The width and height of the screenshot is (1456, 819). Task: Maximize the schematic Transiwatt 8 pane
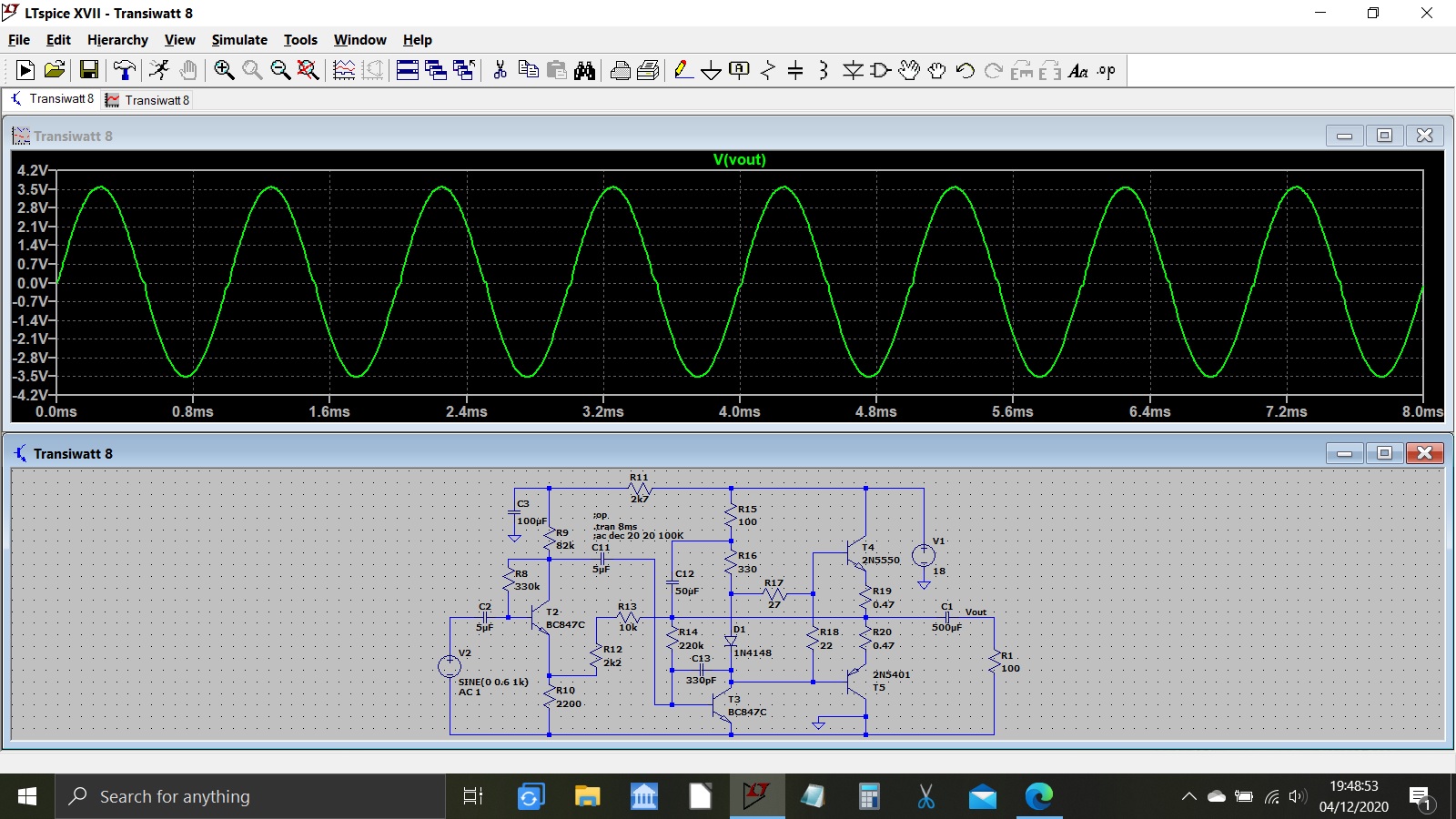(1384, 453)
